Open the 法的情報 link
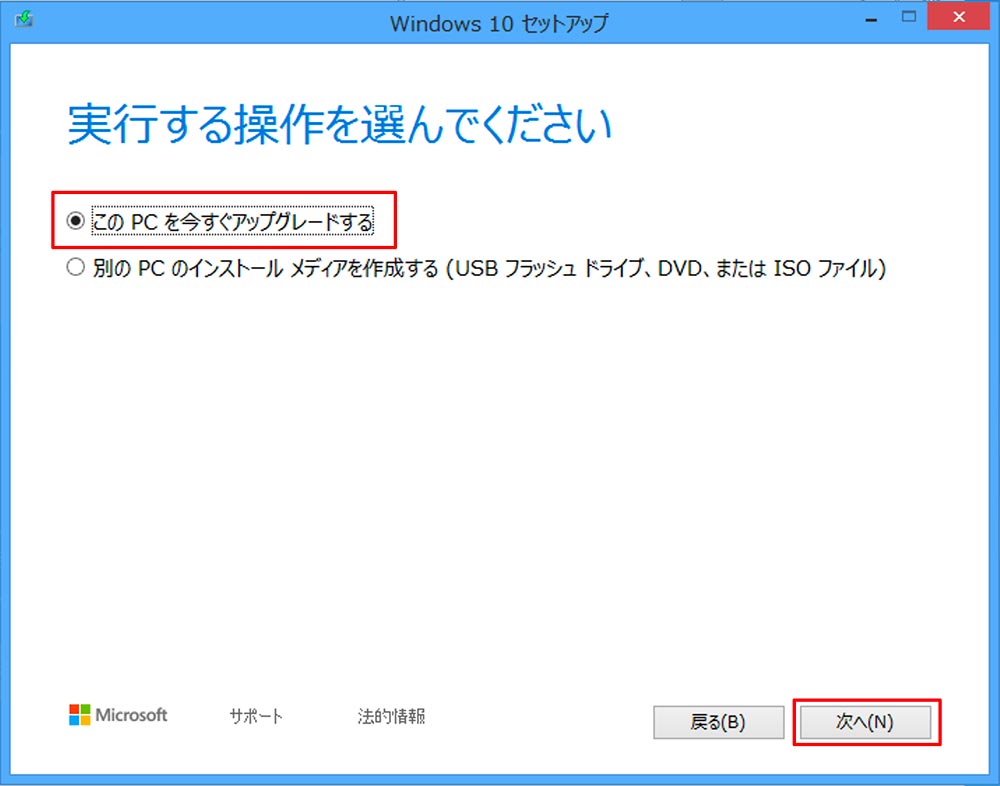1000x786 pixels. (391, 716)
